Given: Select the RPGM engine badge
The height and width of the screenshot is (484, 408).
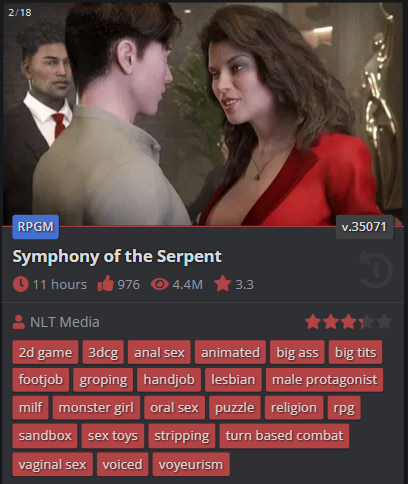Looking at the screenshot, I should 36,227.
